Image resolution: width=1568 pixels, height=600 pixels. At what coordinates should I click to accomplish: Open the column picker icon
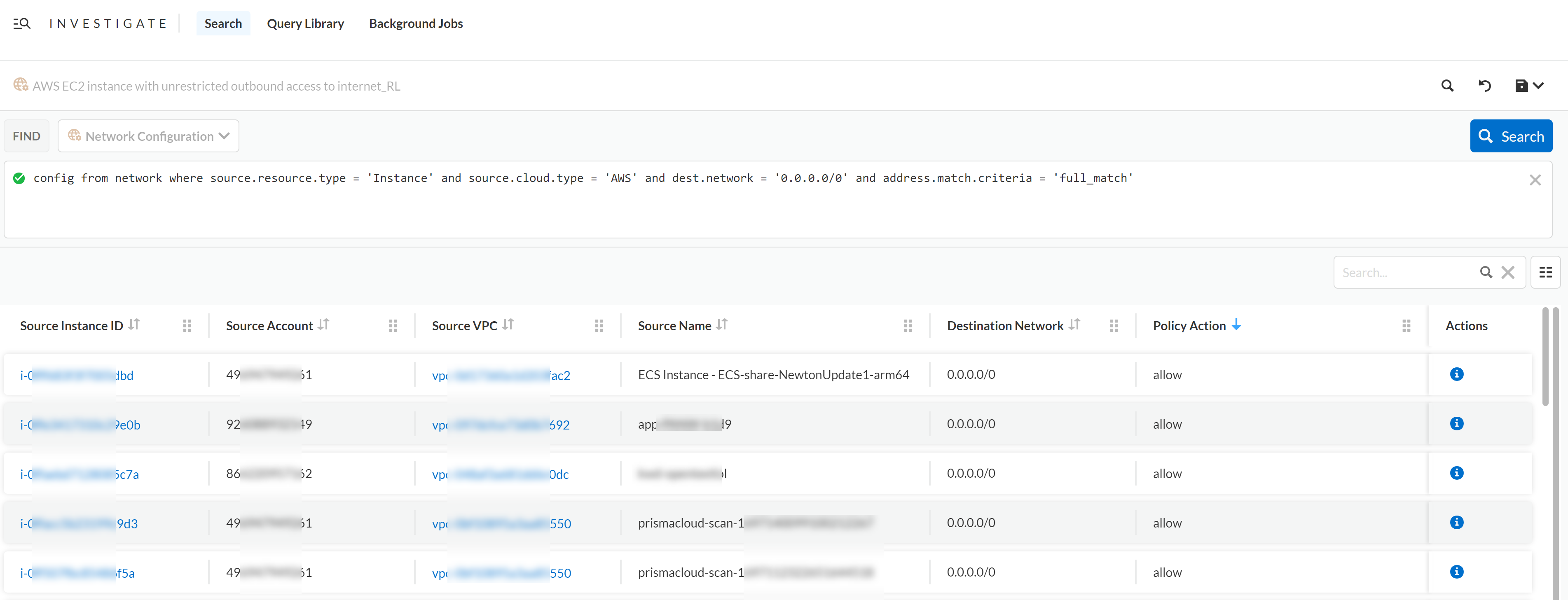tap(1545, 273)
